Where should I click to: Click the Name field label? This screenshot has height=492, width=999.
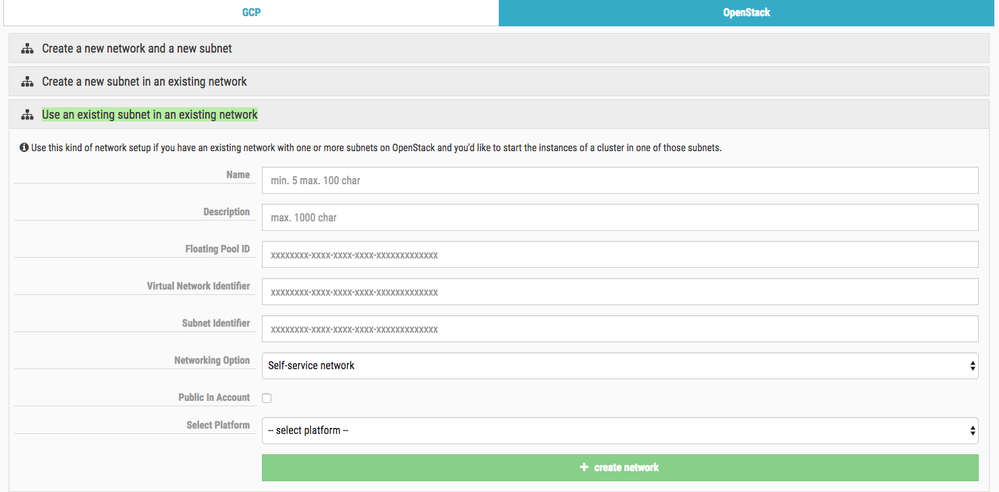pos(238,175)
